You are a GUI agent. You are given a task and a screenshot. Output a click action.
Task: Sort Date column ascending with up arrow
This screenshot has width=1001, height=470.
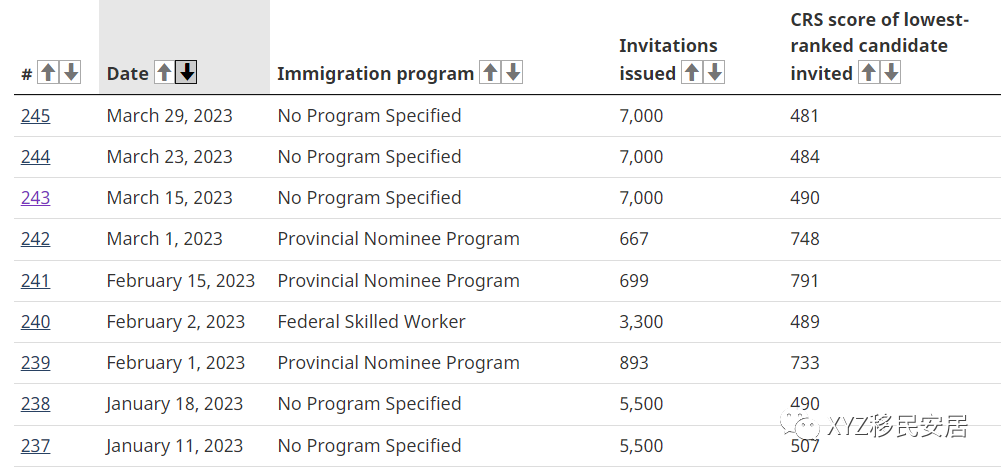pos(165,73)
